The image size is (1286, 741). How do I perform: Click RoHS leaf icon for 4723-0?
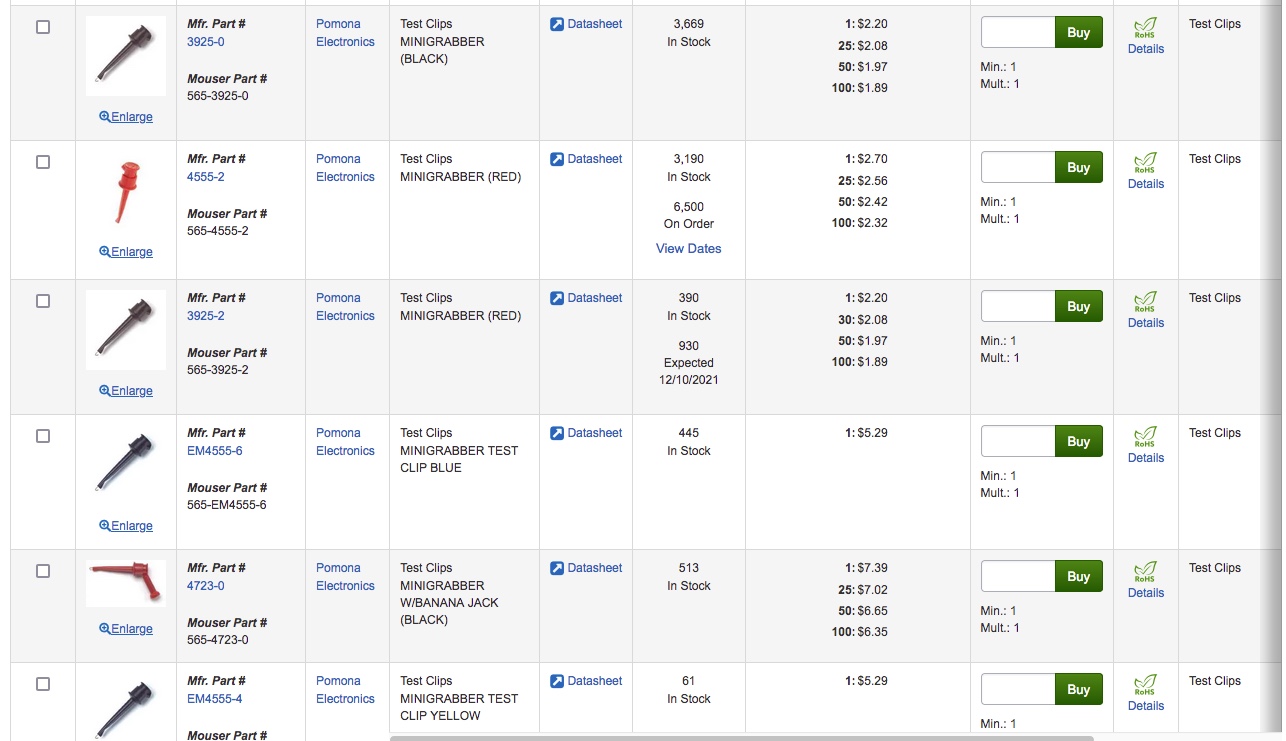(1145, 572)
